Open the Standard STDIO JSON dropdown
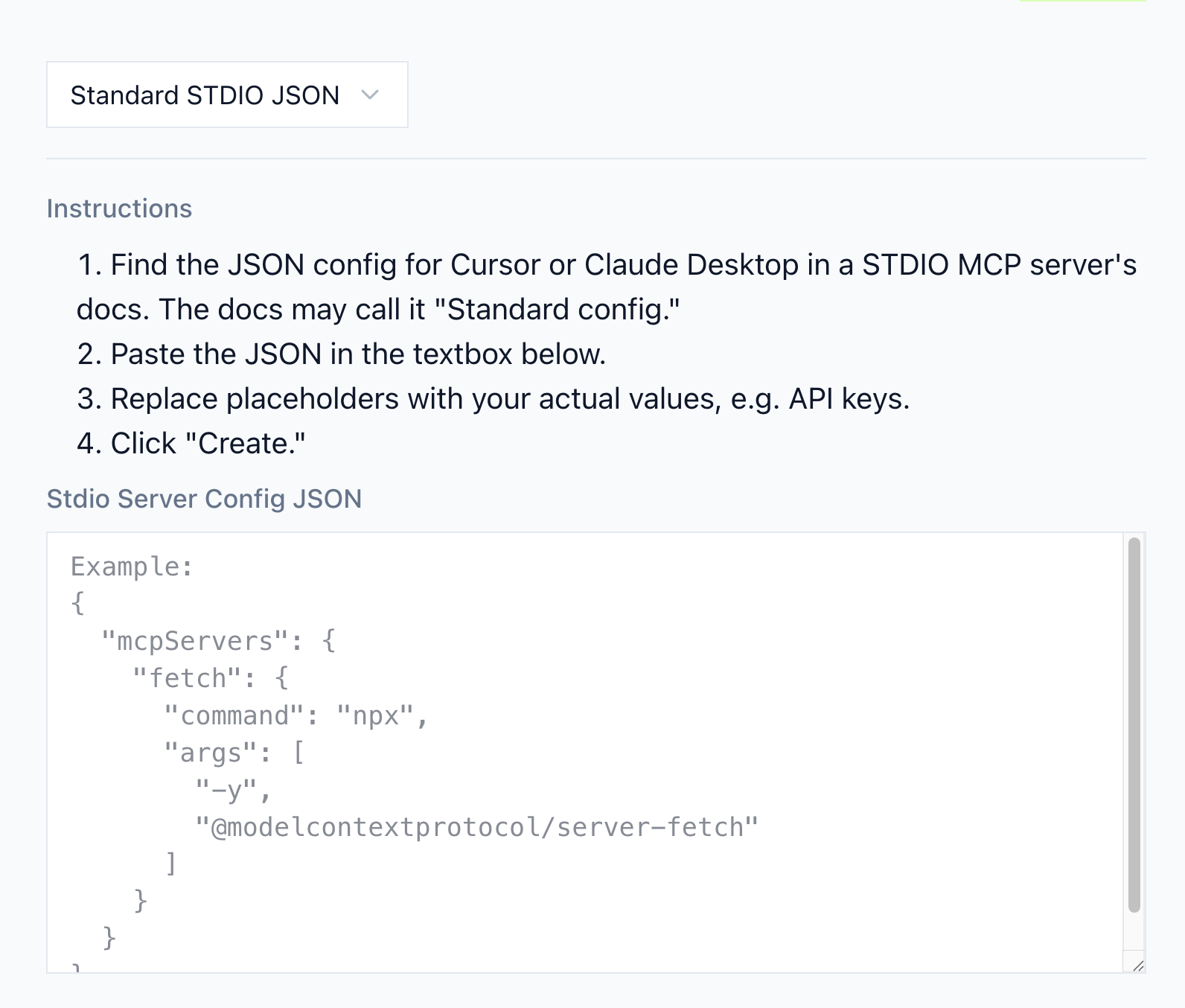This screenshot has height=1008, width=1185. click(226, 95)
